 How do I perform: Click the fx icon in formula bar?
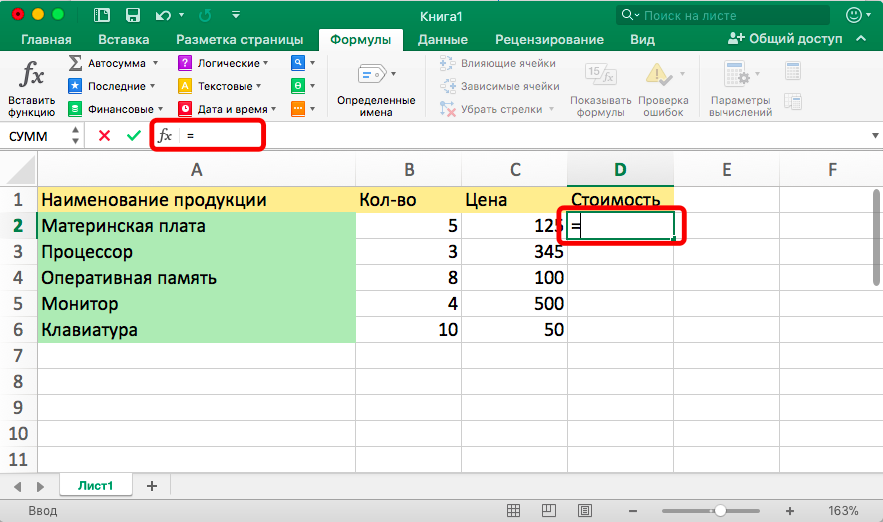164,135
